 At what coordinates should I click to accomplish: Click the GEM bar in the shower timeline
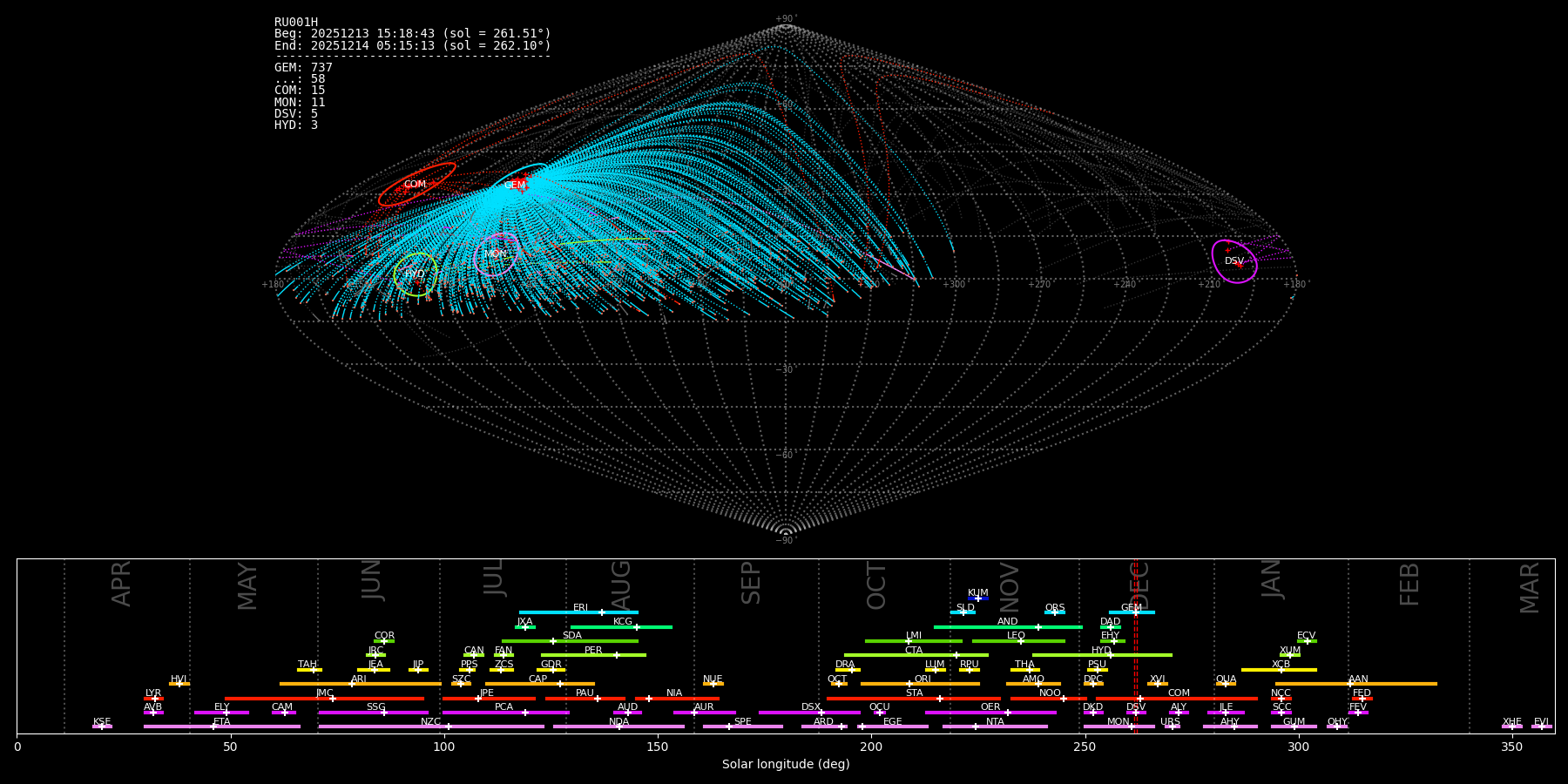[x=1132, y=612]
